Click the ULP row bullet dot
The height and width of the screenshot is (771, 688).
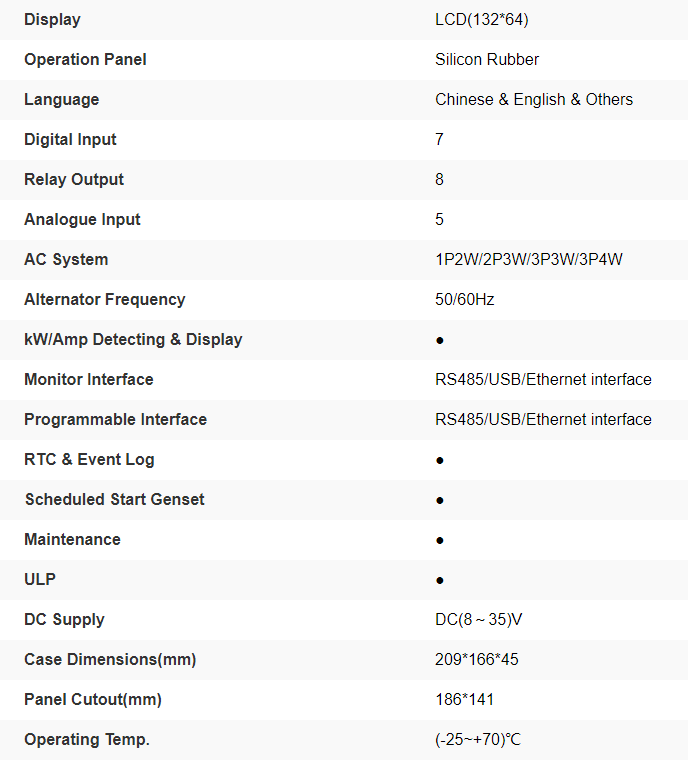(x=440, y=580)
